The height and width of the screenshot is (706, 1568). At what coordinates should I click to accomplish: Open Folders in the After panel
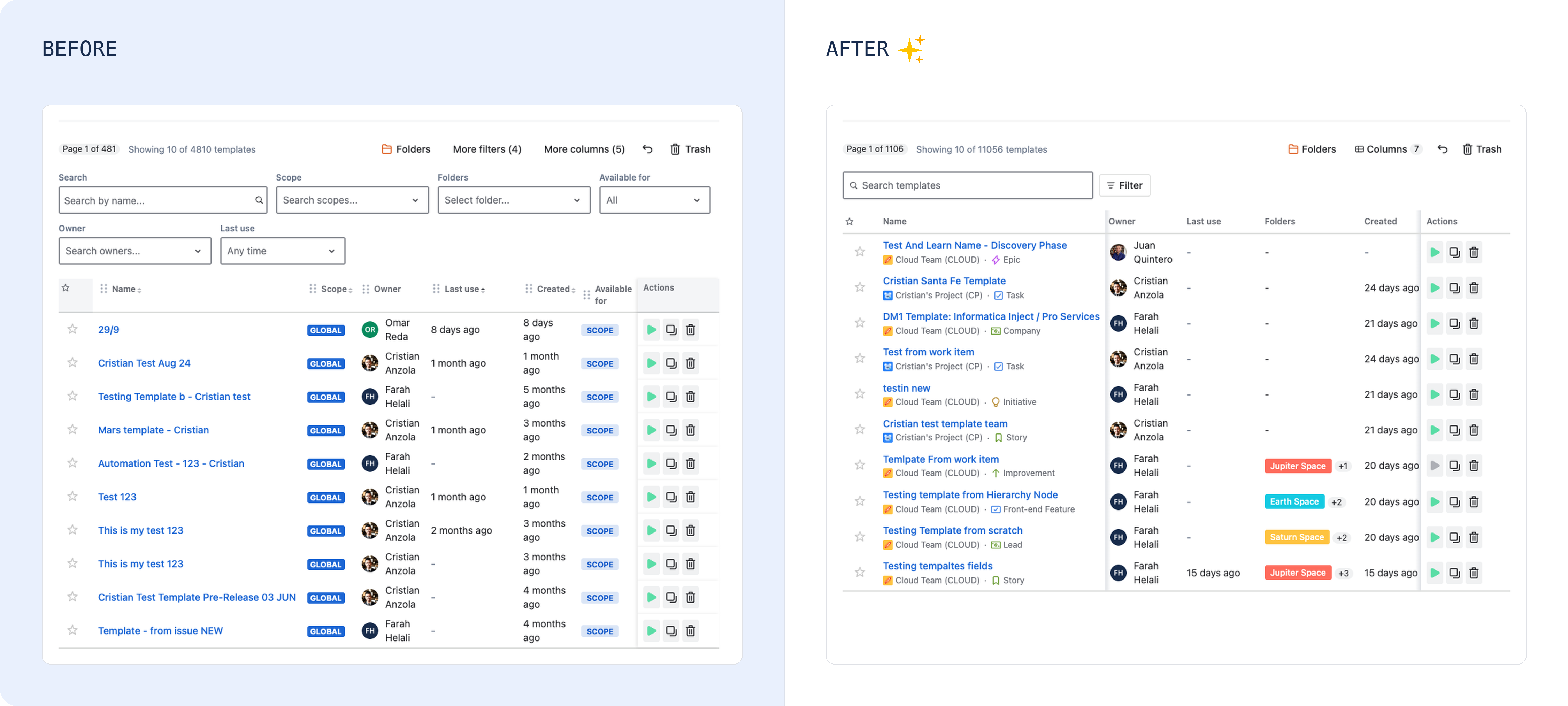1312,149
